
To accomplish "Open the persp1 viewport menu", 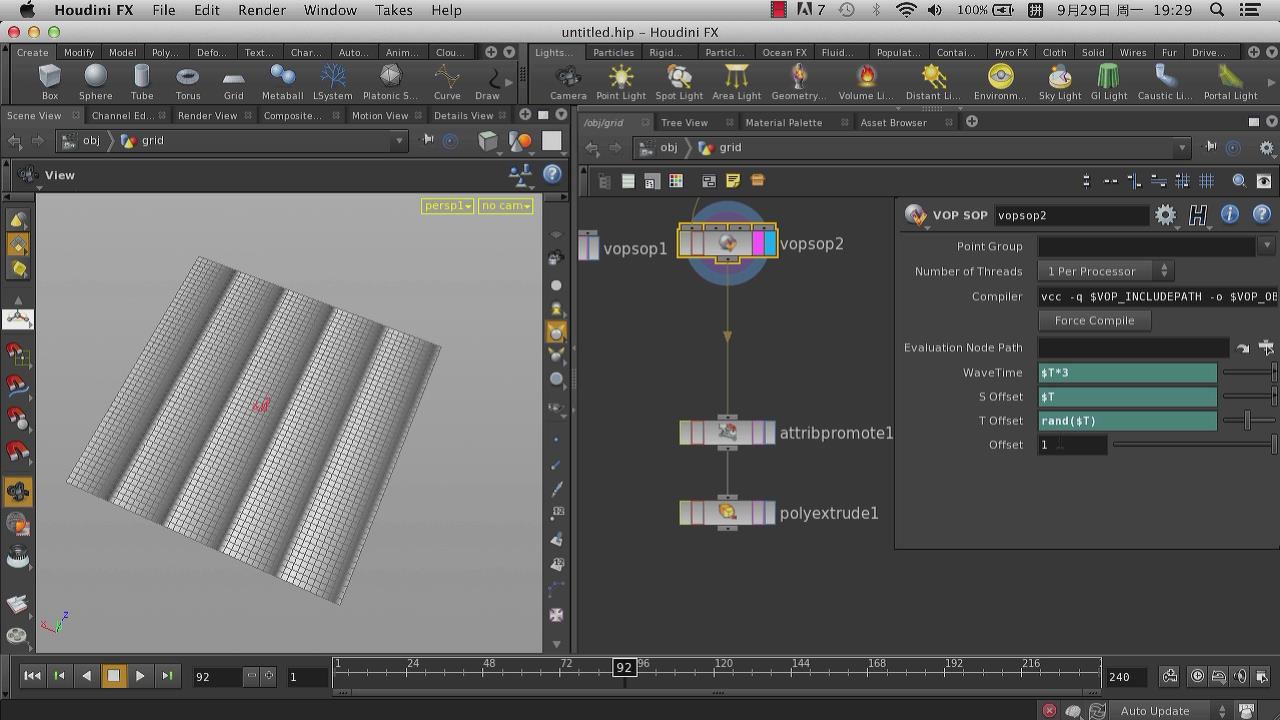I will pos(448,206).
